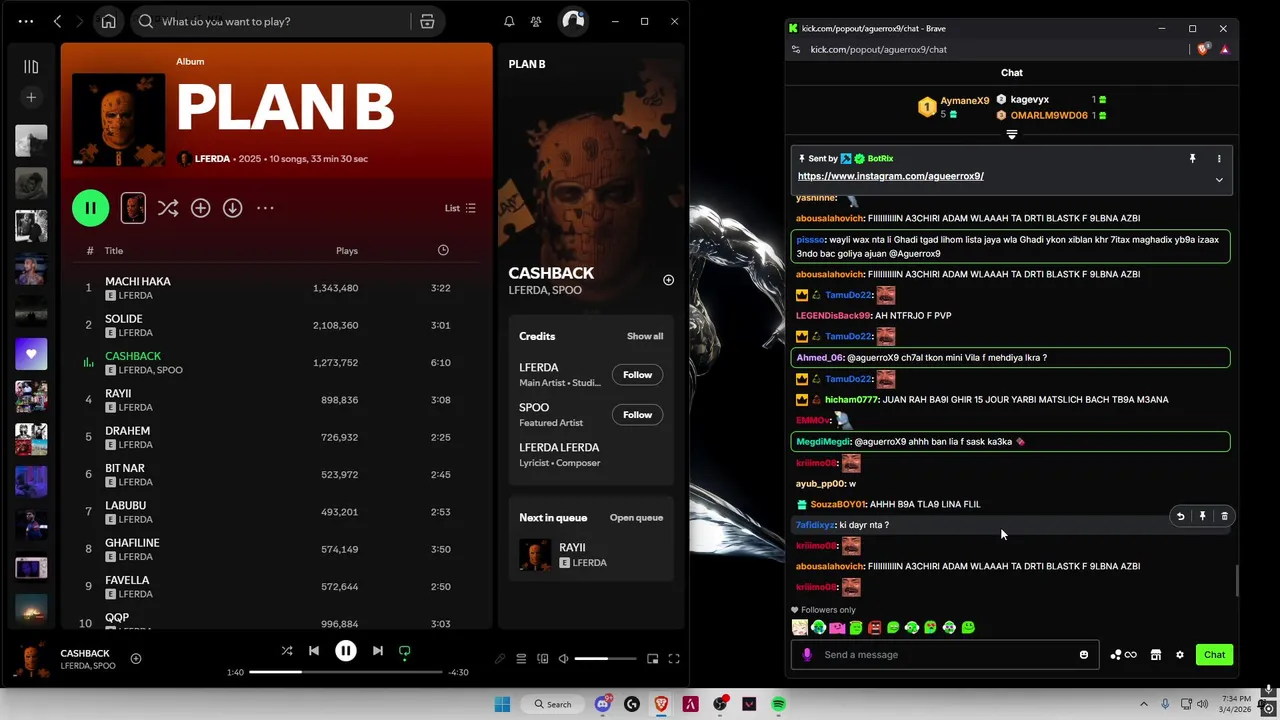Reply to the hovered chat message
This screenshot has height=720, width=1280.
click(x=1180, y=516)
